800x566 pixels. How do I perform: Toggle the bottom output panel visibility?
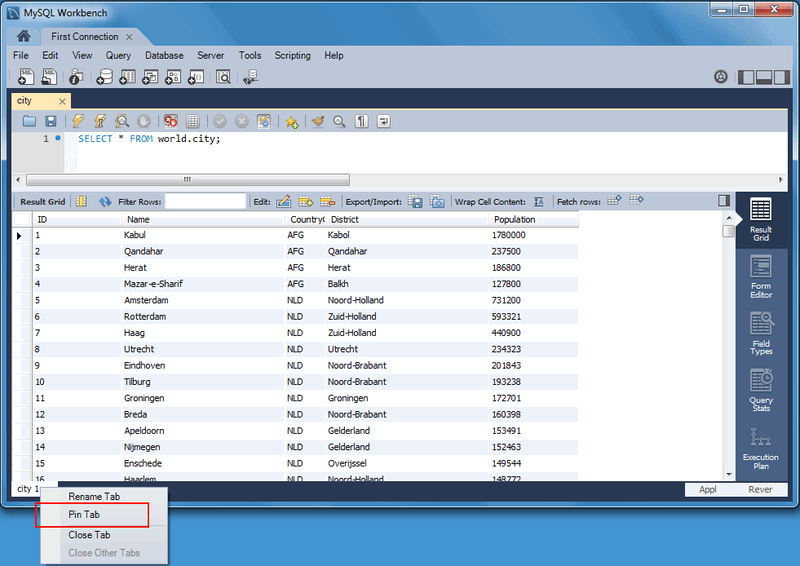(764, 77)
